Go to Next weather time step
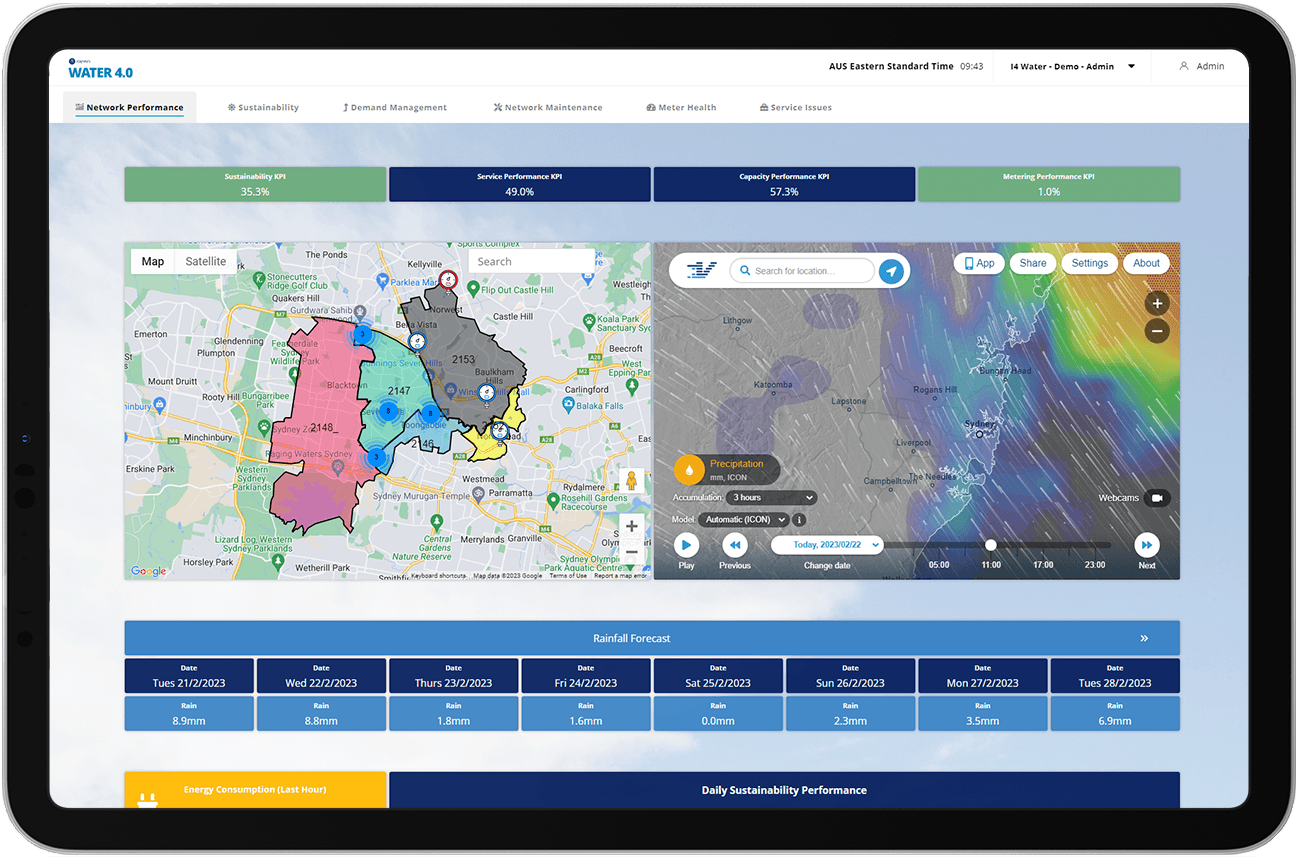Viewport: 1300px width, 857px height. (x=1147, y=545)
